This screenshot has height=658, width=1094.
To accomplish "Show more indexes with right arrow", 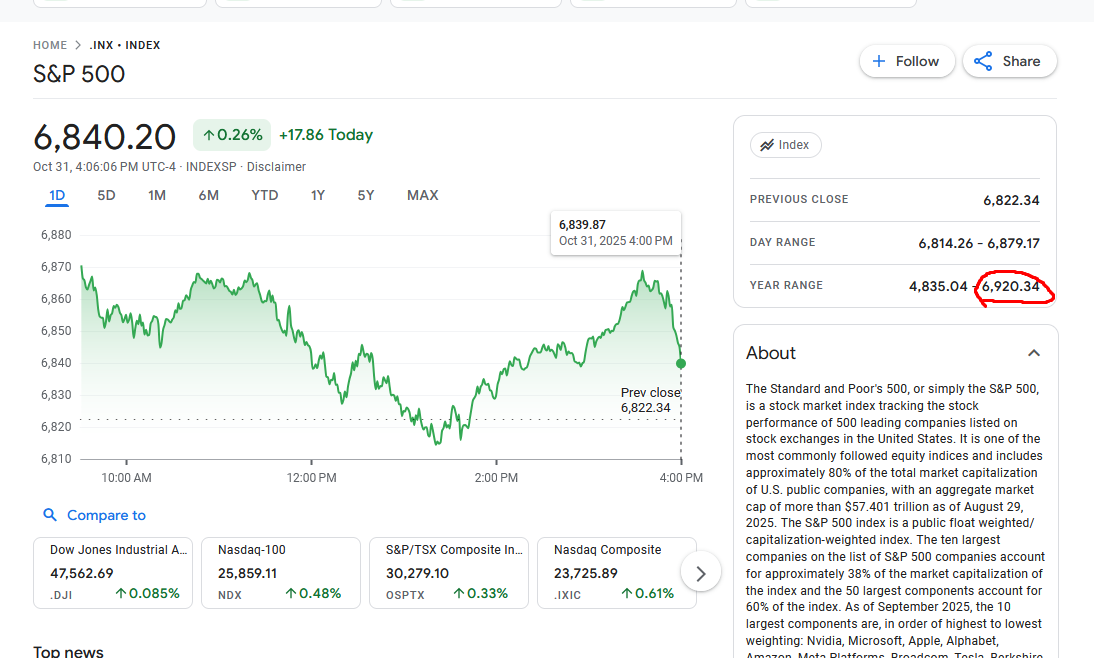I will 701,573.
